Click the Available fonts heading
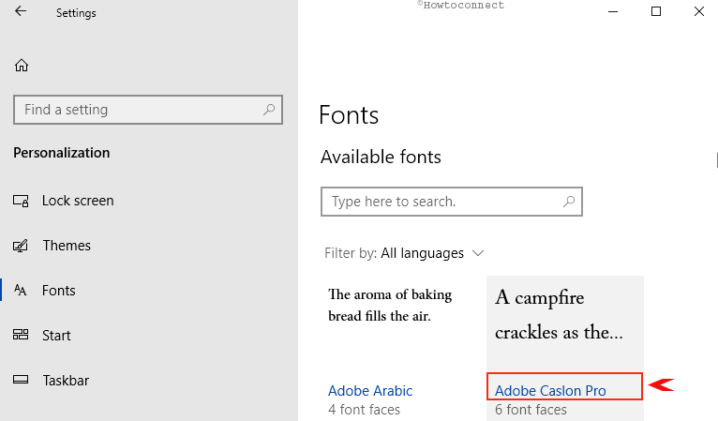 [x=381, y=157]
